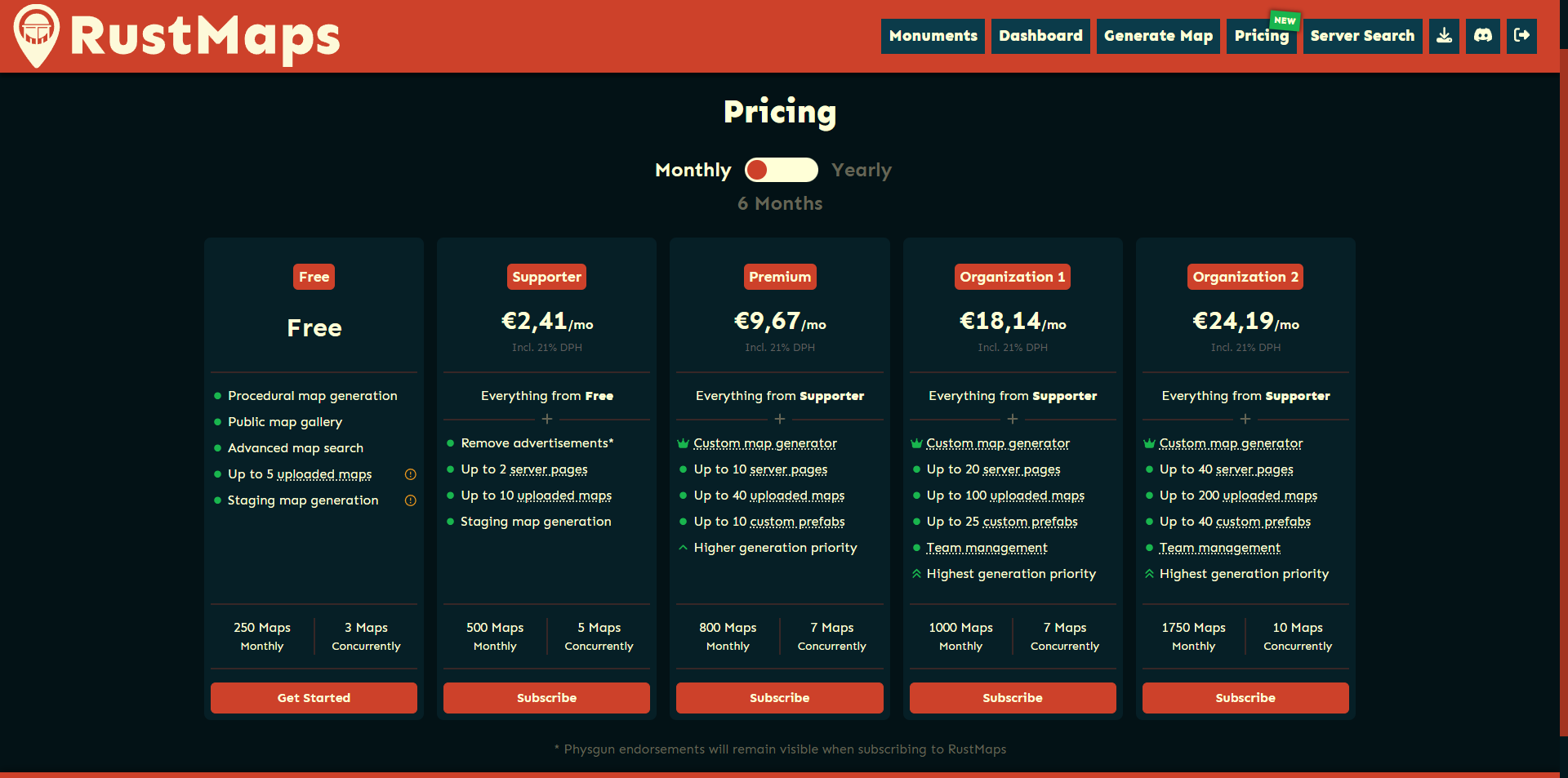Open Team management link in Organization 1
The width and height of the screenshot is (1568, 778).
987,548
